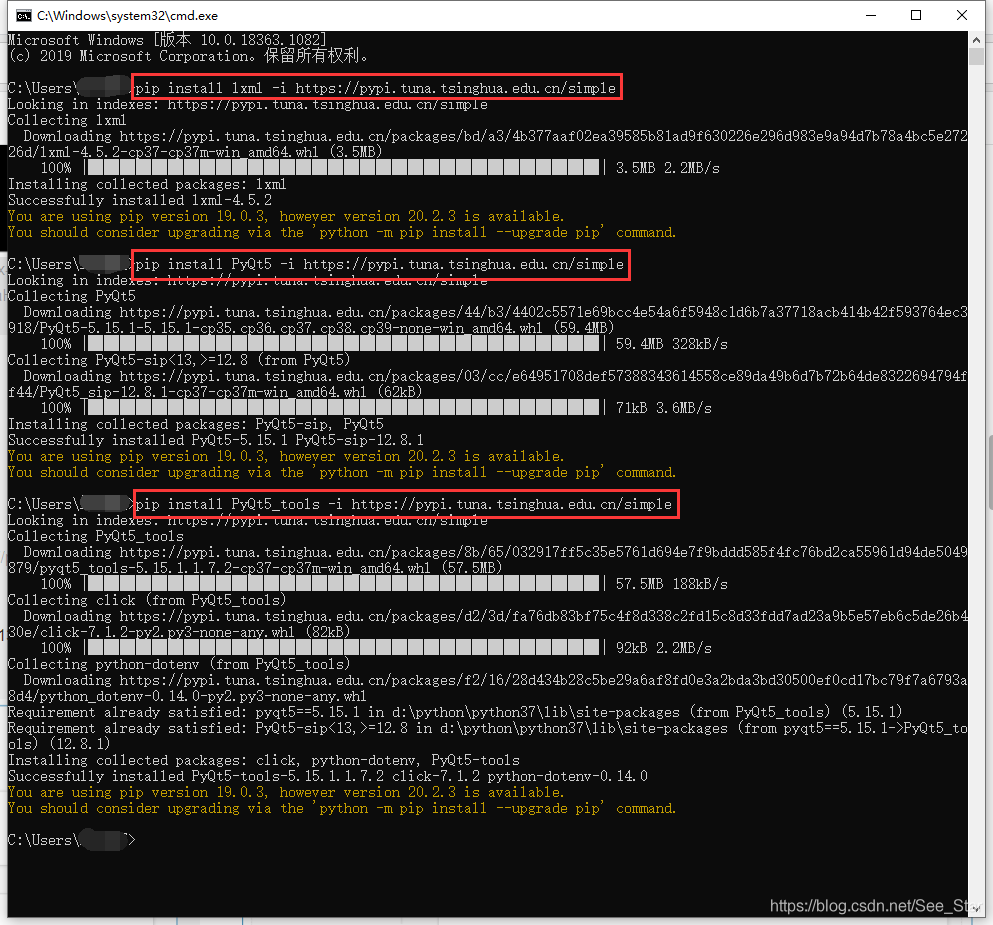This screenshot has height=925, width=993.
Task: Click the vertical scrollbar thumb
Action: [975, 56]
